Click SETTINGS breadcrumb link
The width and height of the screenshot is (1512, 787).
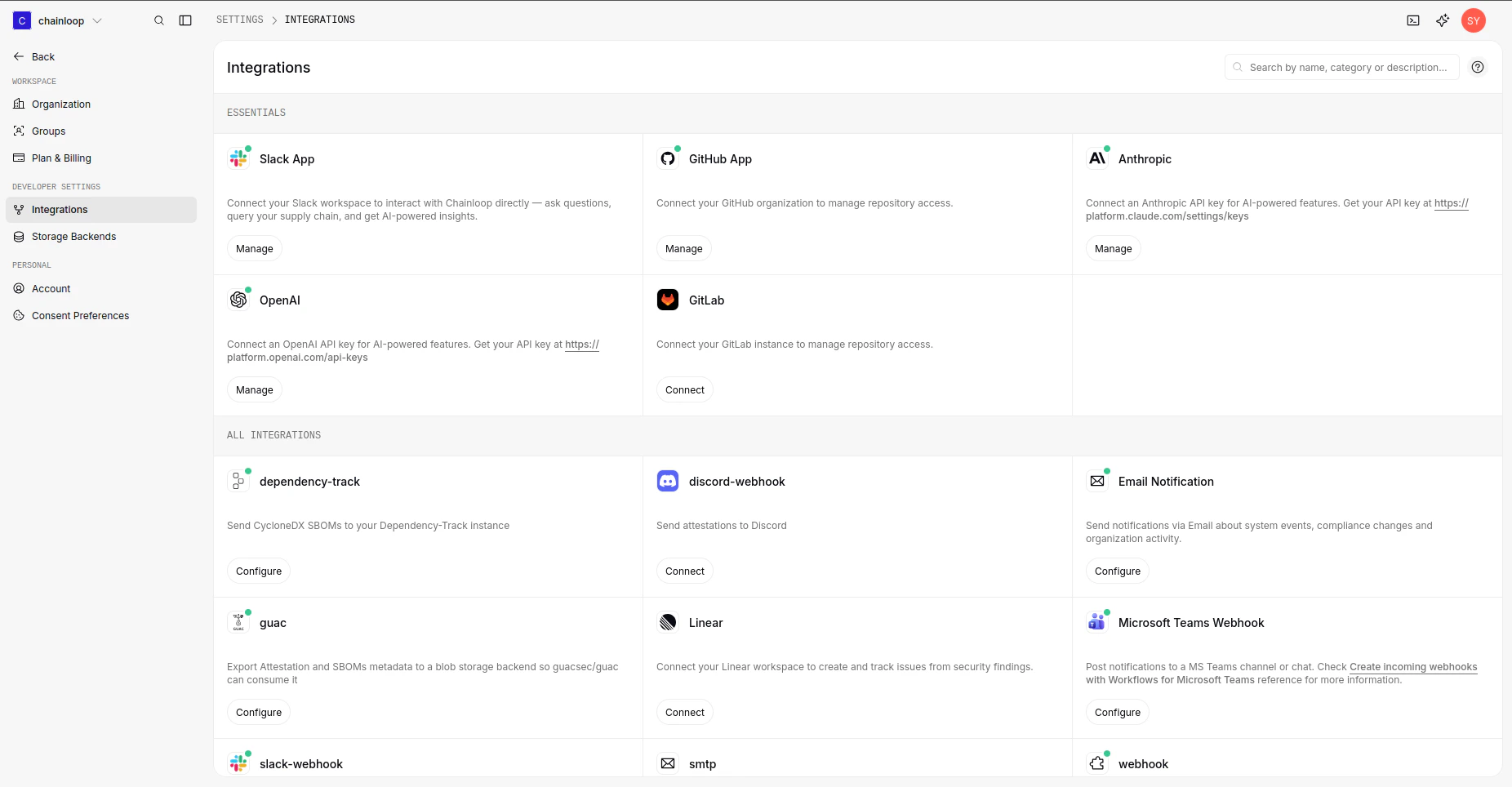pyautogui.click(x=240, y=20)
